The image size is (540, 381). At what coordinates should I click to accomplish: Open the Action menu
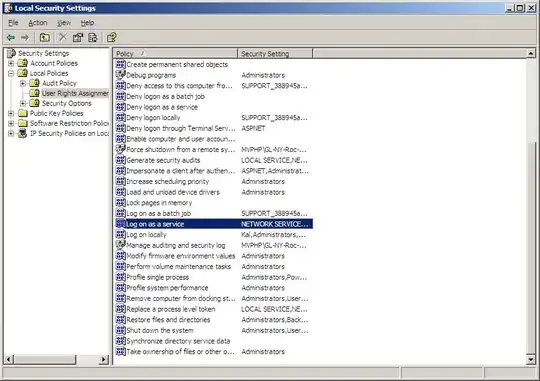(x=38, y=23)
